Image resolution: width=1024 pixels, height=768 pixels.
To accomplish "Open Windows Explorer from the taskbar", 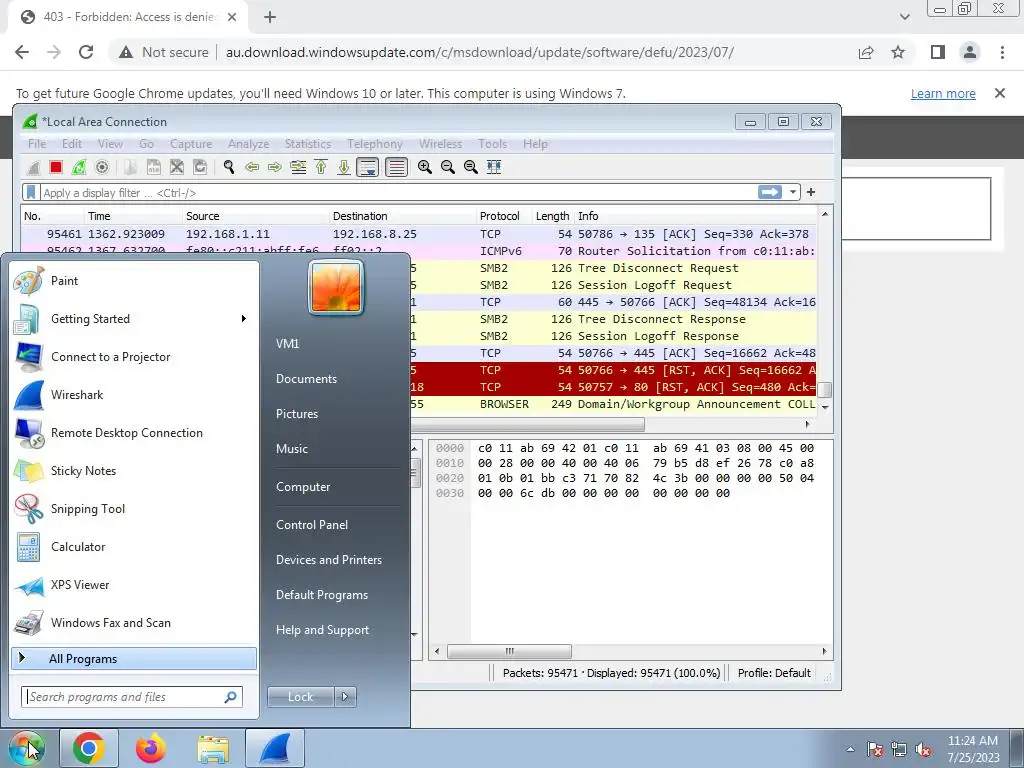I will pos(213,748).
